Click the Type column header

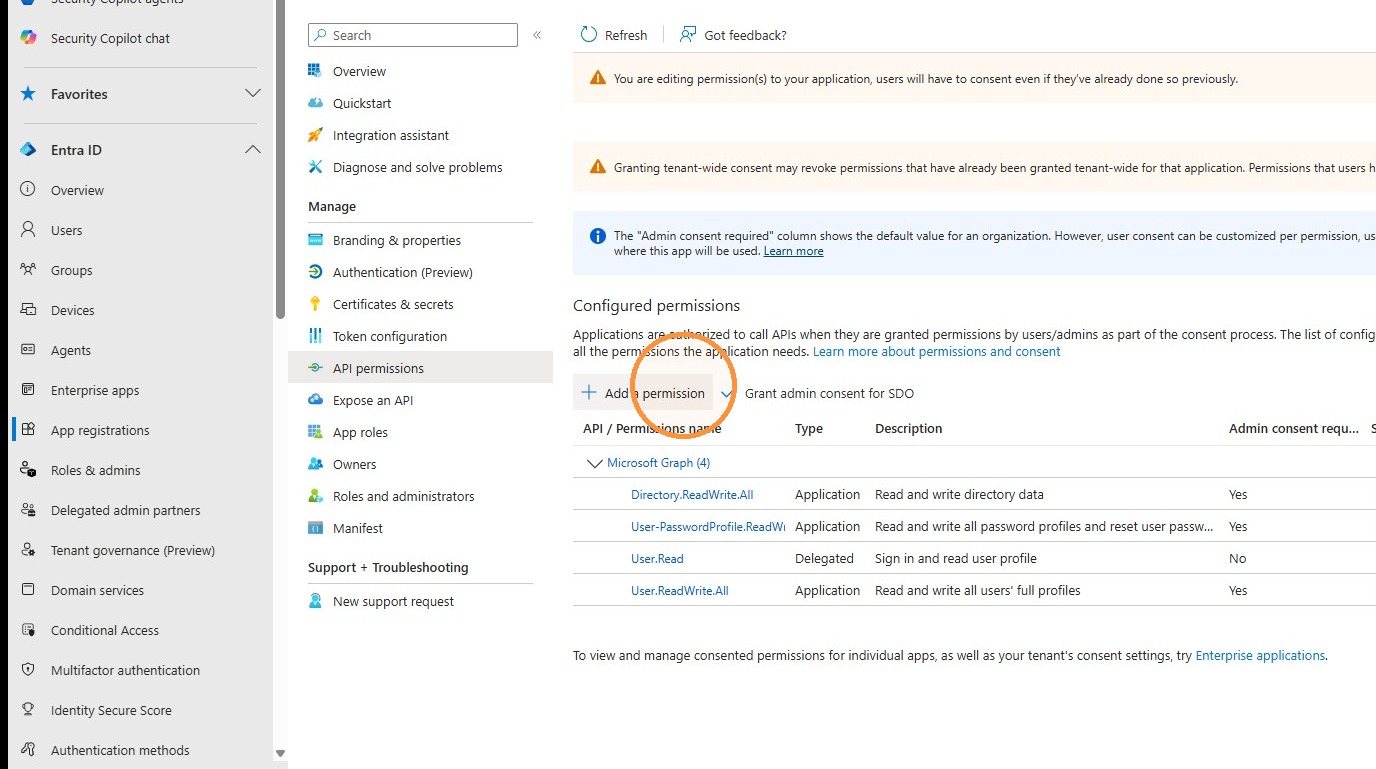point(809,428)
